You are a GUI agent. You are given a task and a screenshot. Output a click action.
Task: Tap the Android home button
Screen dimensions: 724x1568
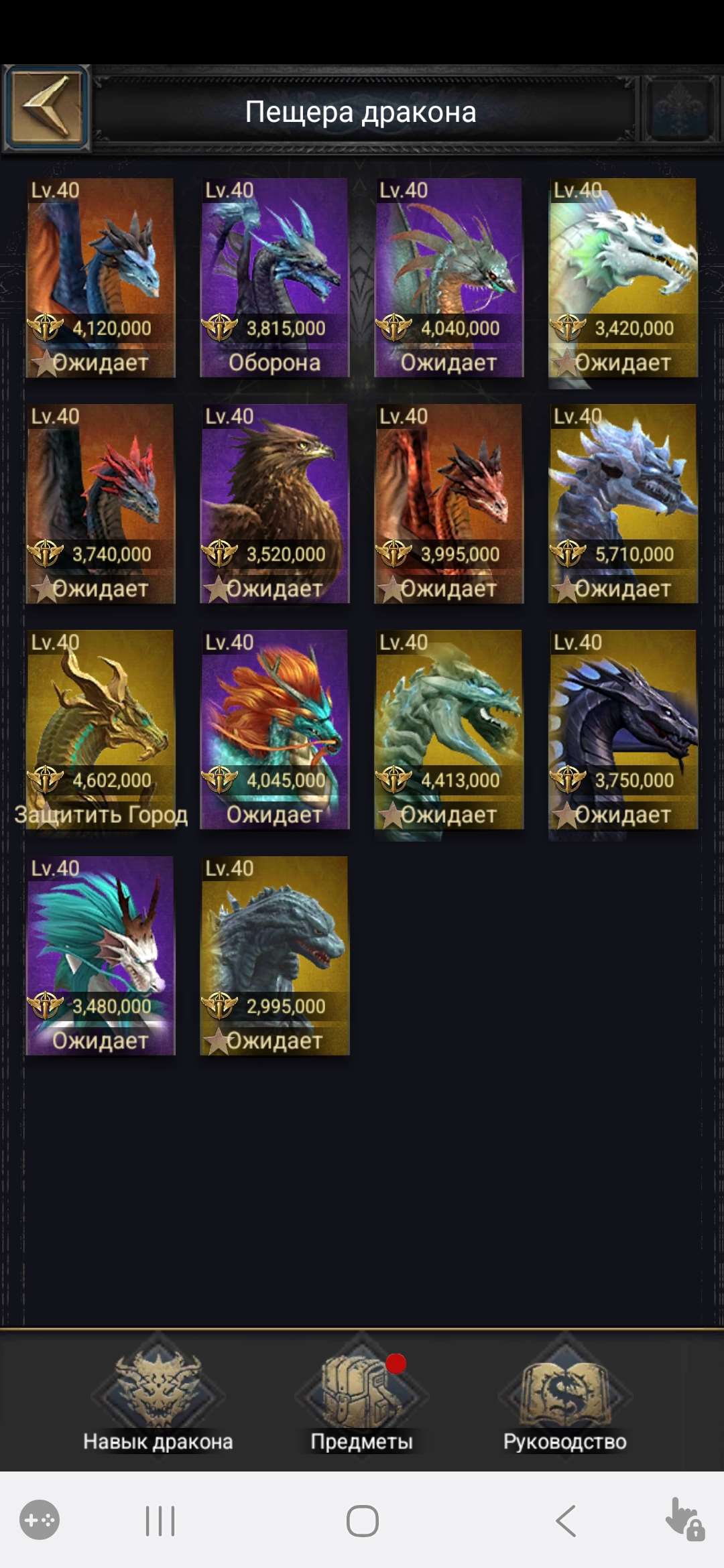(x=363, y=1520)
